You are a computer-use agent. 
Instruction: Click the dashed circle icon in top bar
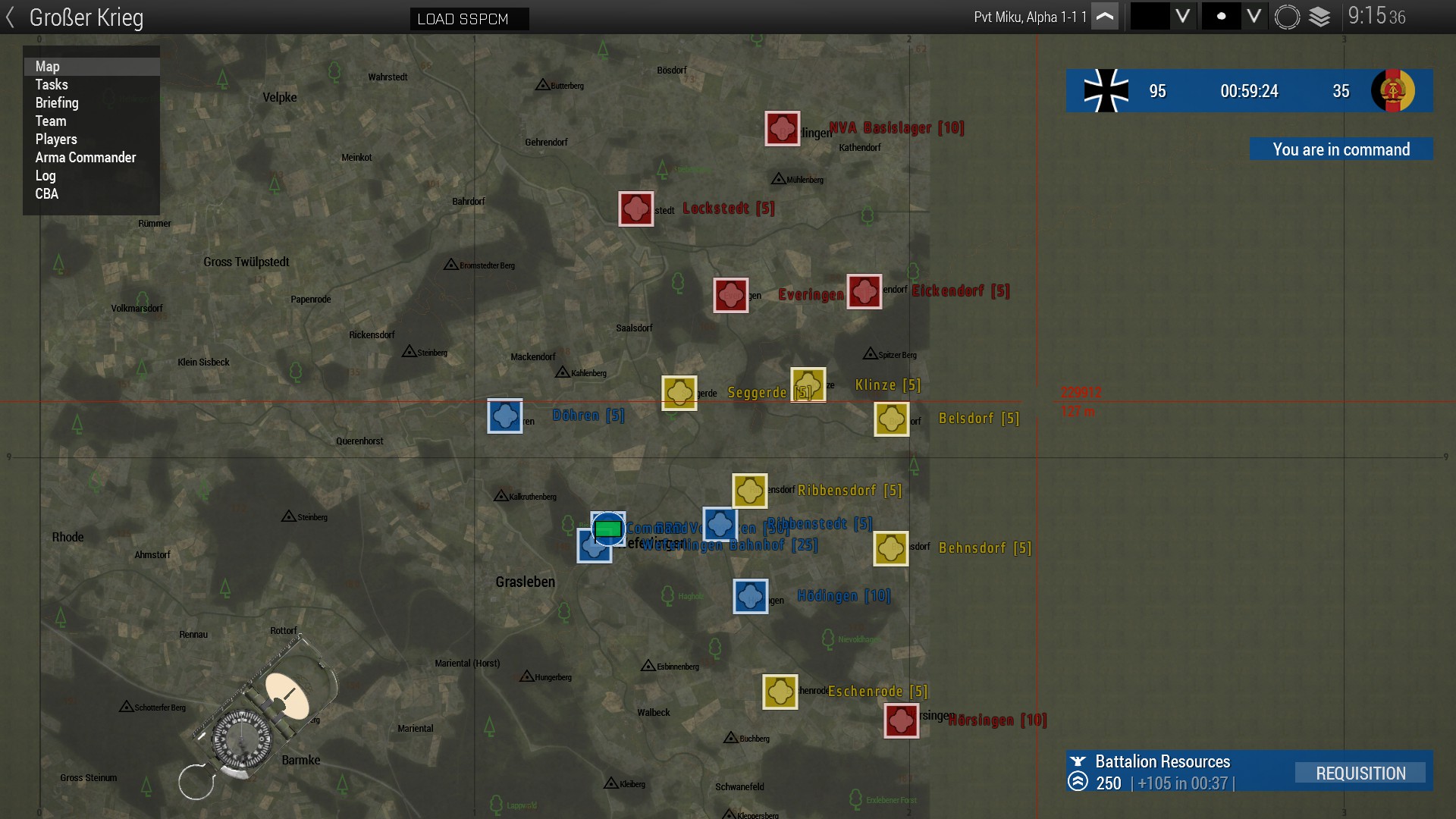click(1287, 17)
